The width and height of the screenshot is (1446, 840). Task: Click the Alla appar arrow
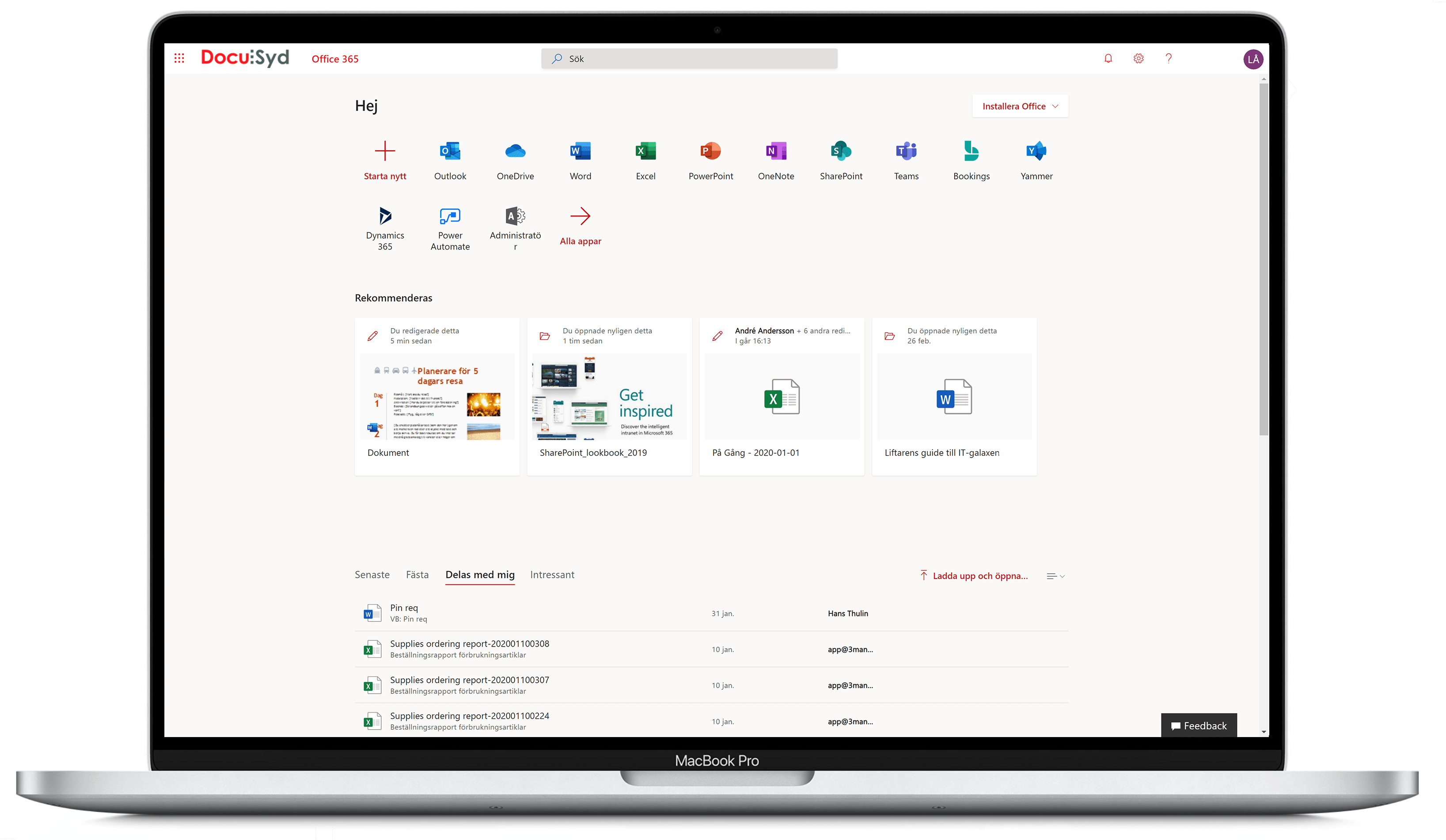581,216
